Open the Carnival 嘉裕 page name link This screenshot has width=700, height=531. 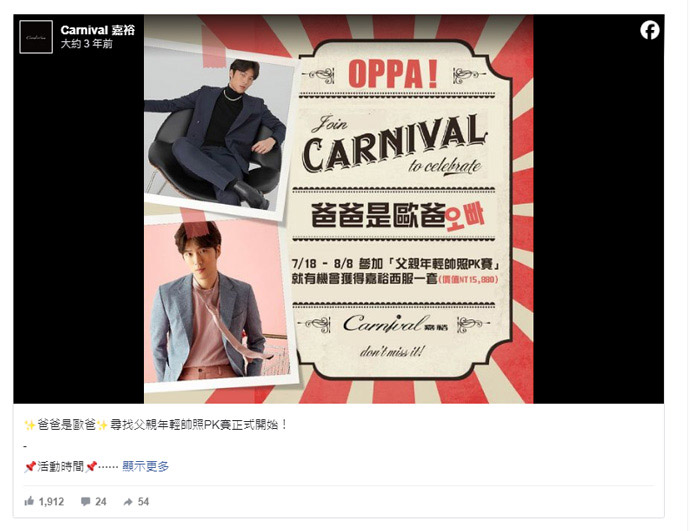[97, 30]
